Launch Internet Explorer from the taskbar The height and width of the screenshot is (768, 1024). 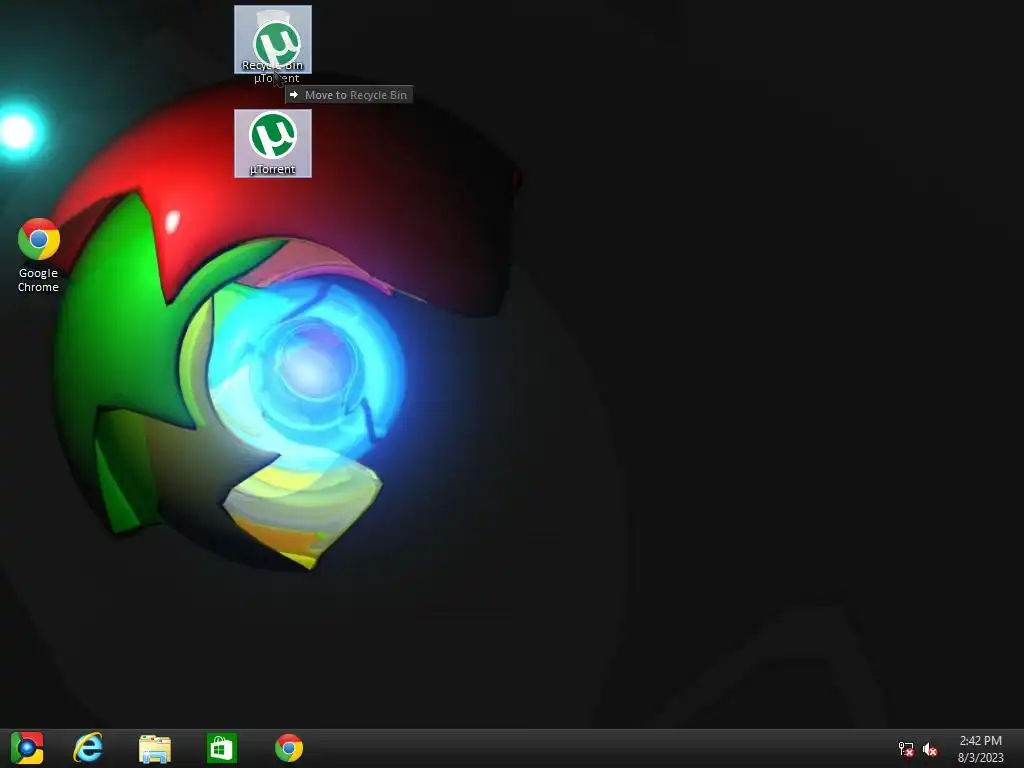[x=88, y=748]
